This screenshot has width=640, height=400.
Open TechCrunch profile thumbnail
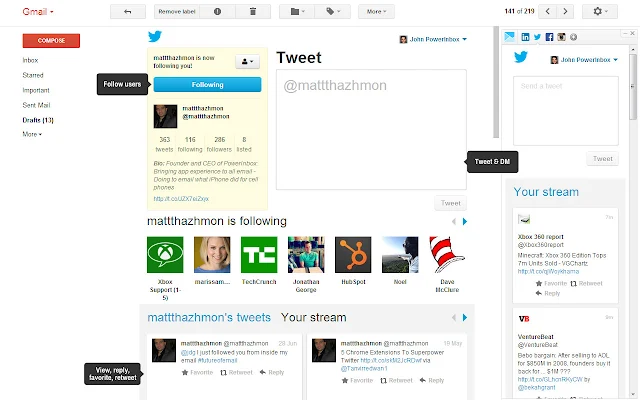click(x=259, y=255)
